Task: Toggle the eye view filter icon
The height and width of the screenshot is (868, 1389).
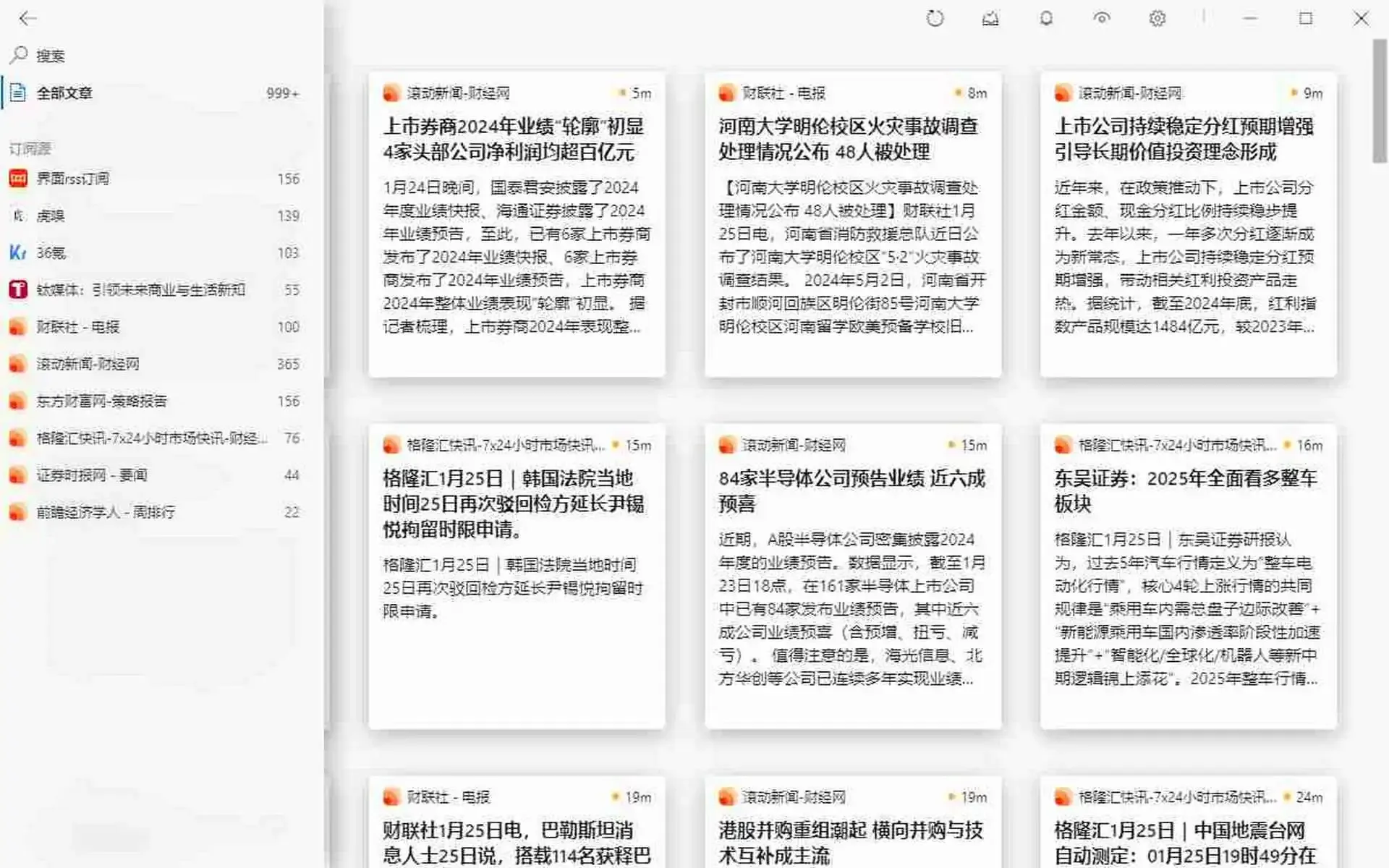Action: pos(1102,19)
